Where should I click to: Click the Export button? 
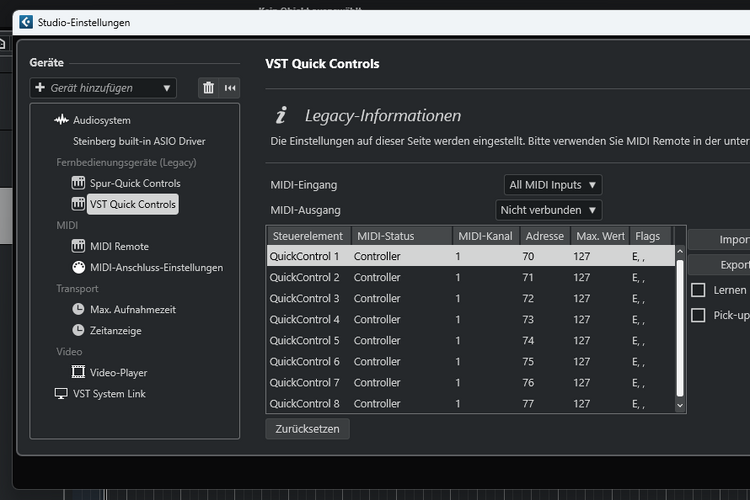click(733, 265)
